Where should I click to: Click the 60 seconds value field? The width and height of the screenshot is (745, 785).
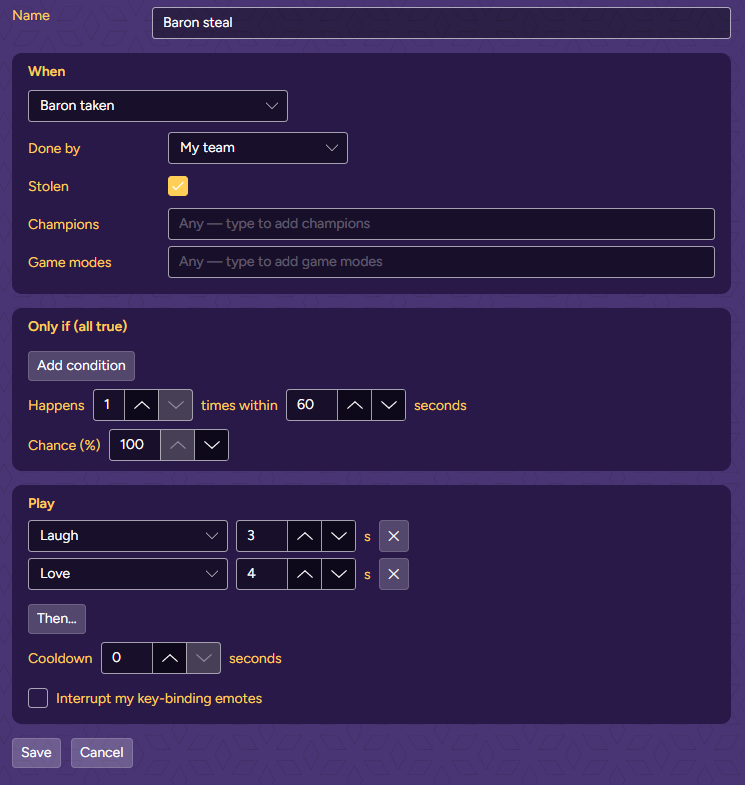(312, 405)
